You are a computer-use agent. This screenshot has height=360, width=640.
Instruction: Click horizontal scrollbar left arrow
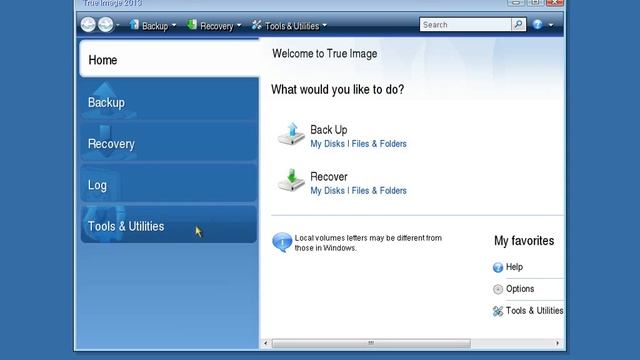(266, 343)
